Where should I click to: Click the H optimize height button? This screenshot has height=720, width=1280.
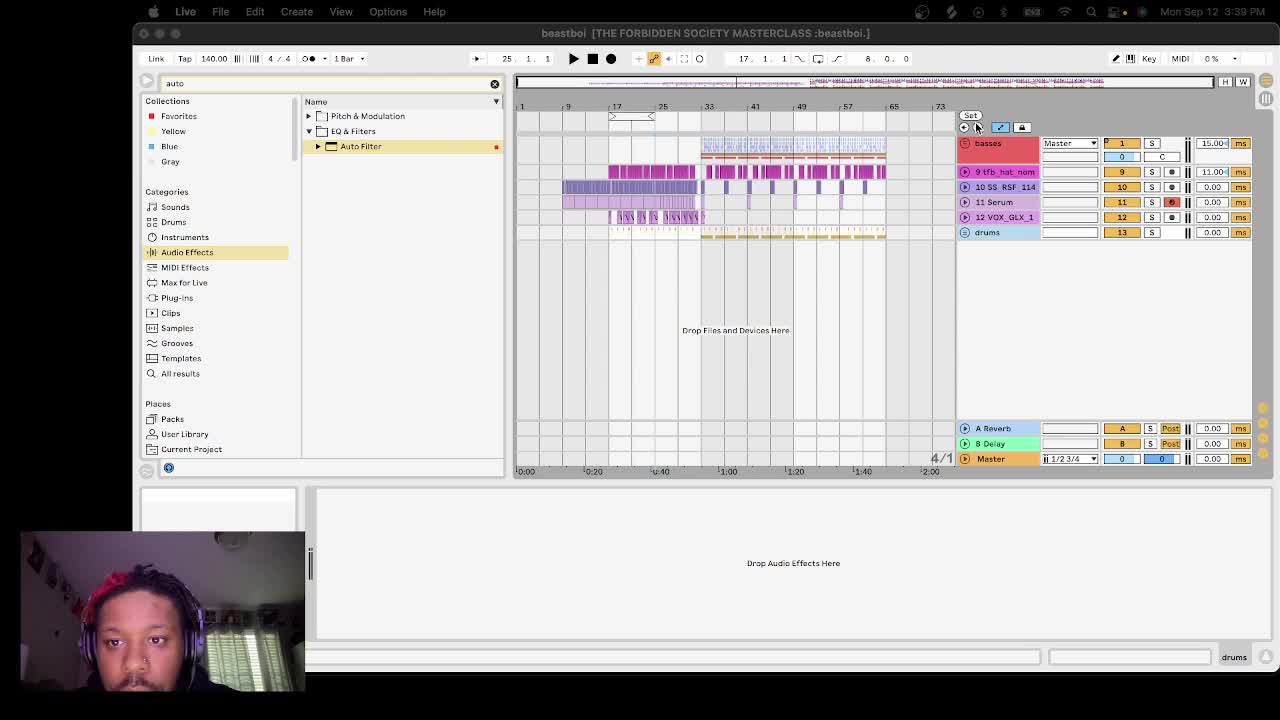pos(1225,82)
